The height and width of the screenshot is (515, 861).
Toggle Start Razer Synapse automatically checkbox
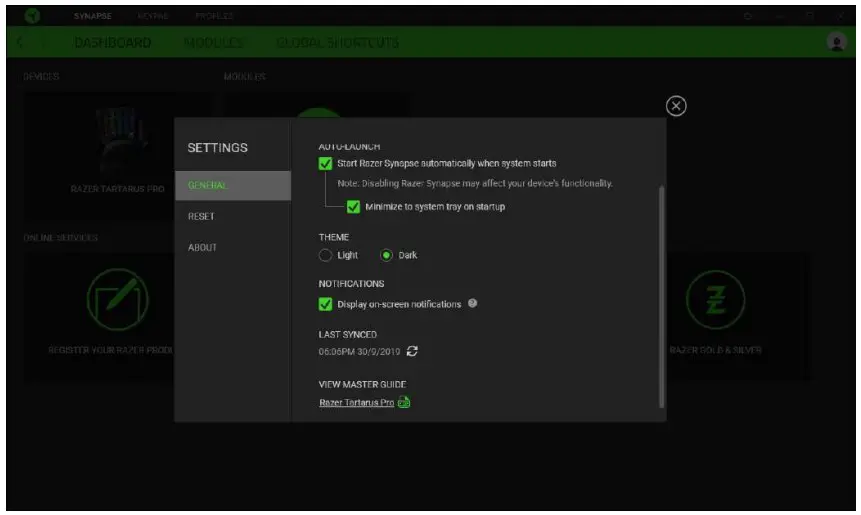pyautogui.click(x=325, y=164)
